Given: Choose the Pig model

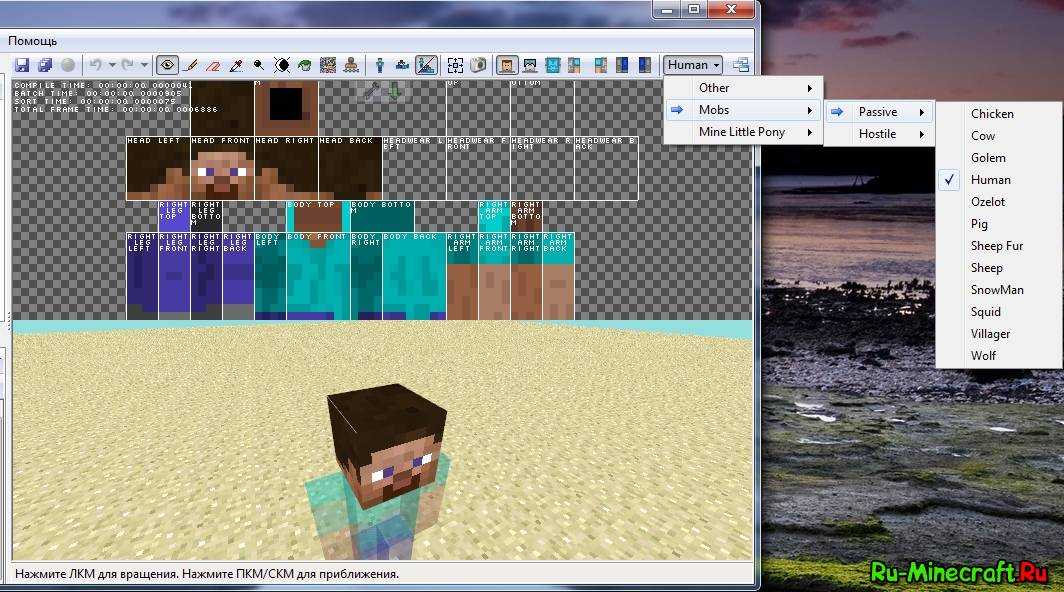Looking at the screenshot, I should (999, 223).
